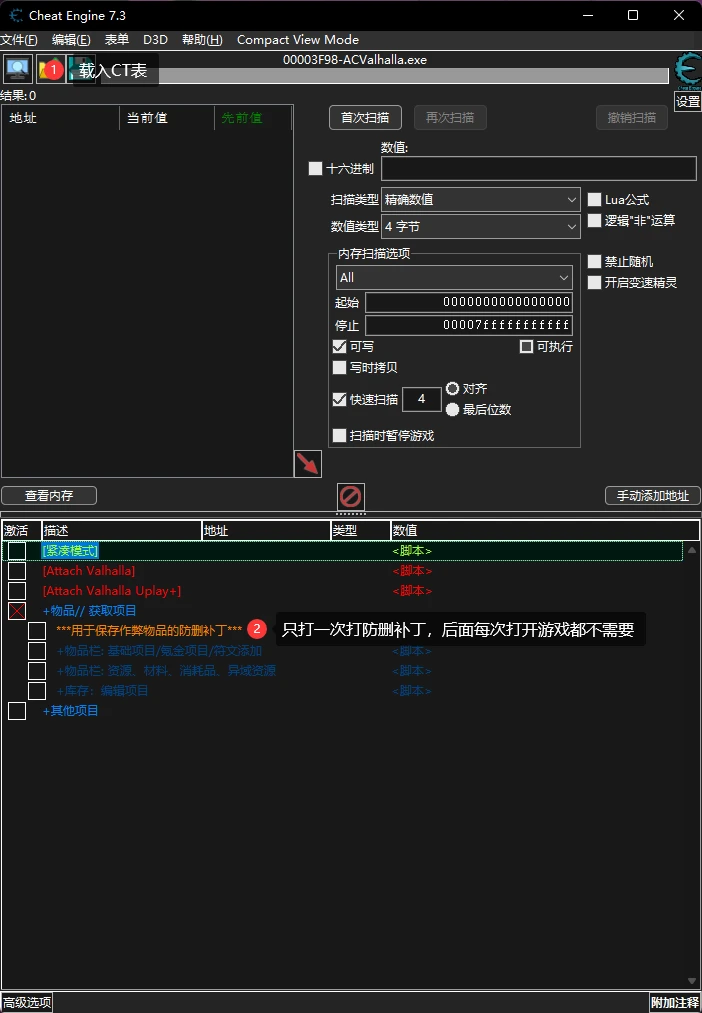Image resolution: width=702 pixels, height=1013 pixels.
Task: Select the 对齐 alignment radio button
Action: tap(453, 388)
